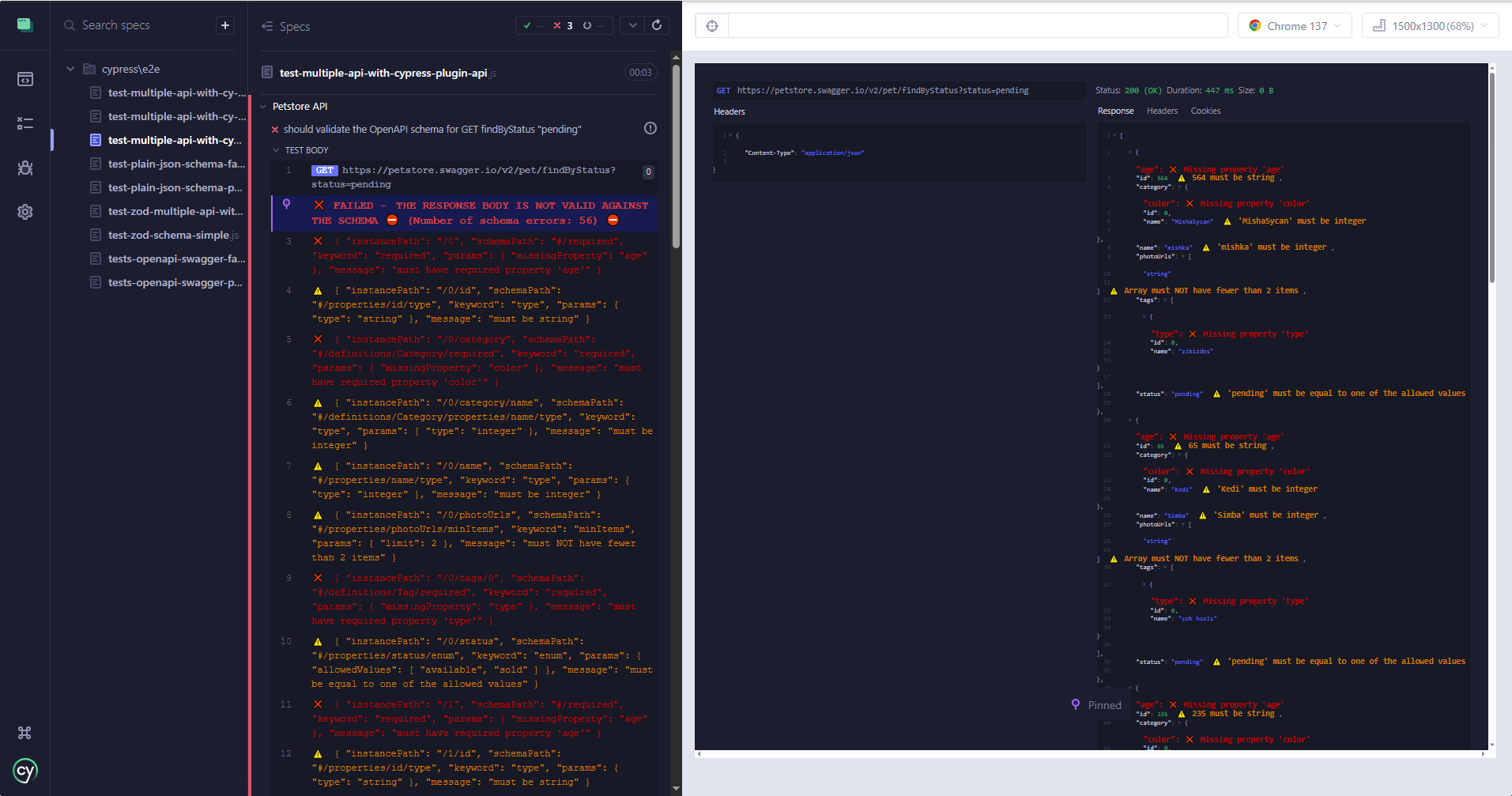Click the purple pin icon on the failed command
Viewport: 1512px width, 796px height.
pos(287,204)
